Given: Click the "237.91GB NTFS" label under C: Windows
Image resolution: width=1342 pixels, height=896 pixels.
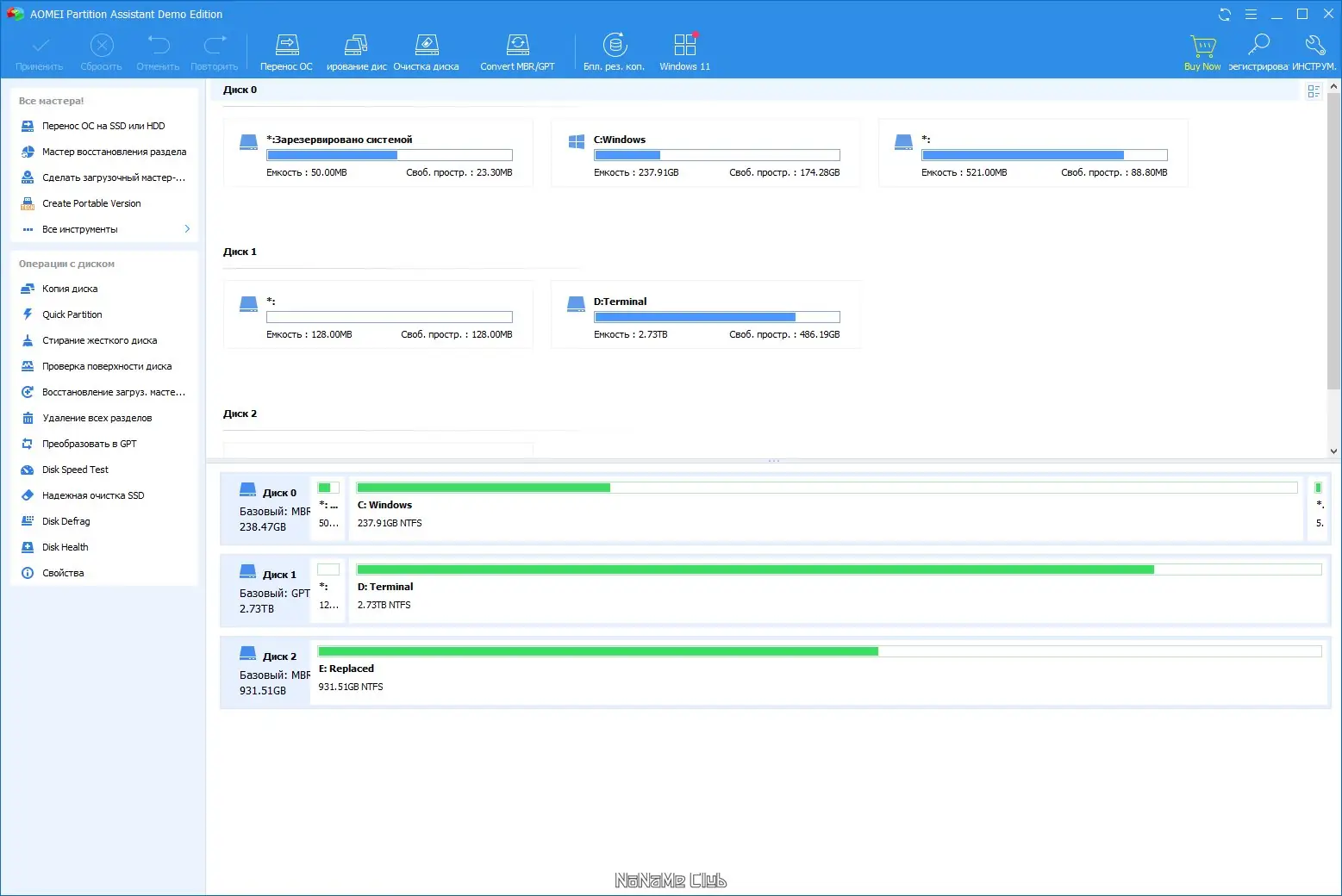Looking at the screenshot, I should [390, 523].
